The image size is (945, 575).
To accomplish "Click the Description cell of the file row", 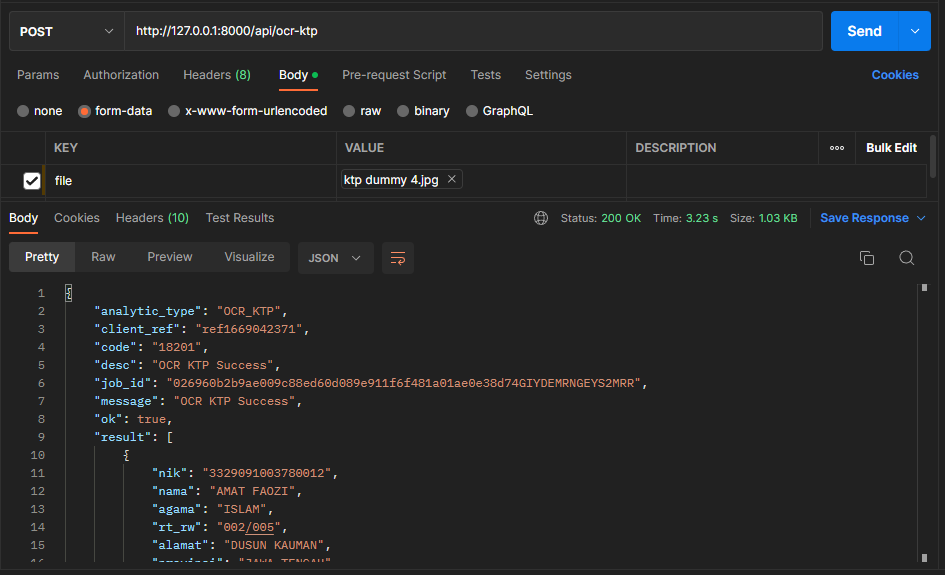I will pyautogui.click(x=776, y=181).
